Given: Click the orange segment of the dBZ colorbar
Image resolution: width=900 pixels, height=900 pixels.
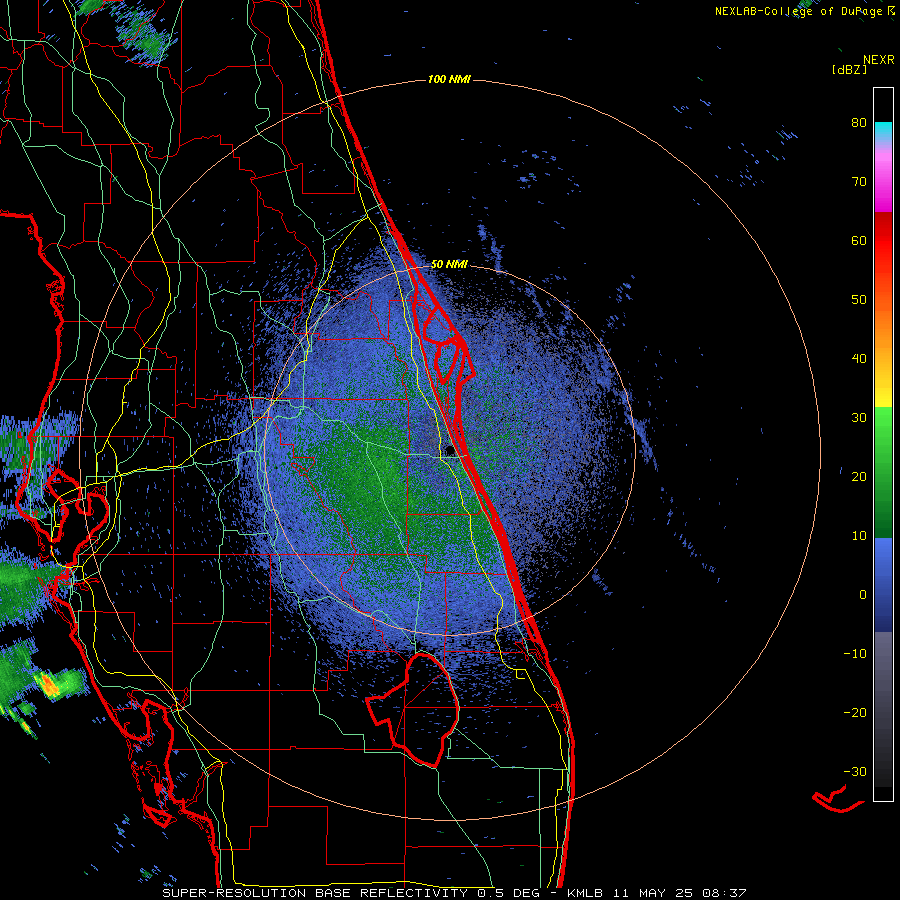Looking at the screenshot, I should [x=883, y=324].
